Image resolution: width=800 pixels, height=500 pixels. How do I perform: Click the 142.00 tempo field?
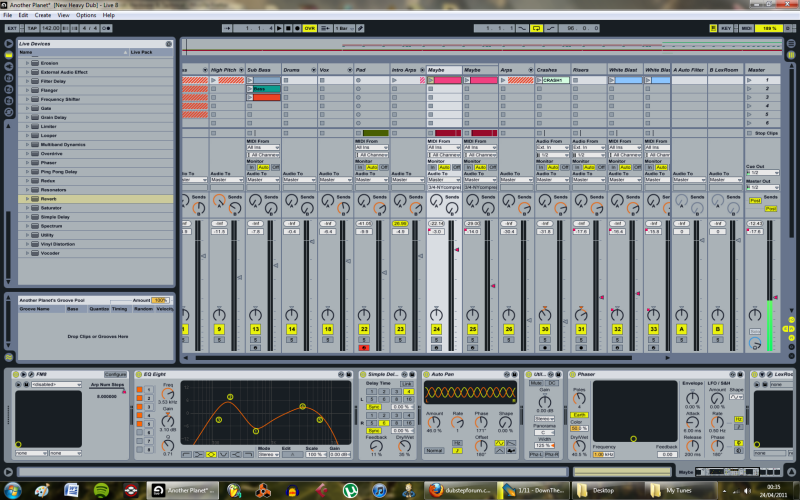point(51,29)
